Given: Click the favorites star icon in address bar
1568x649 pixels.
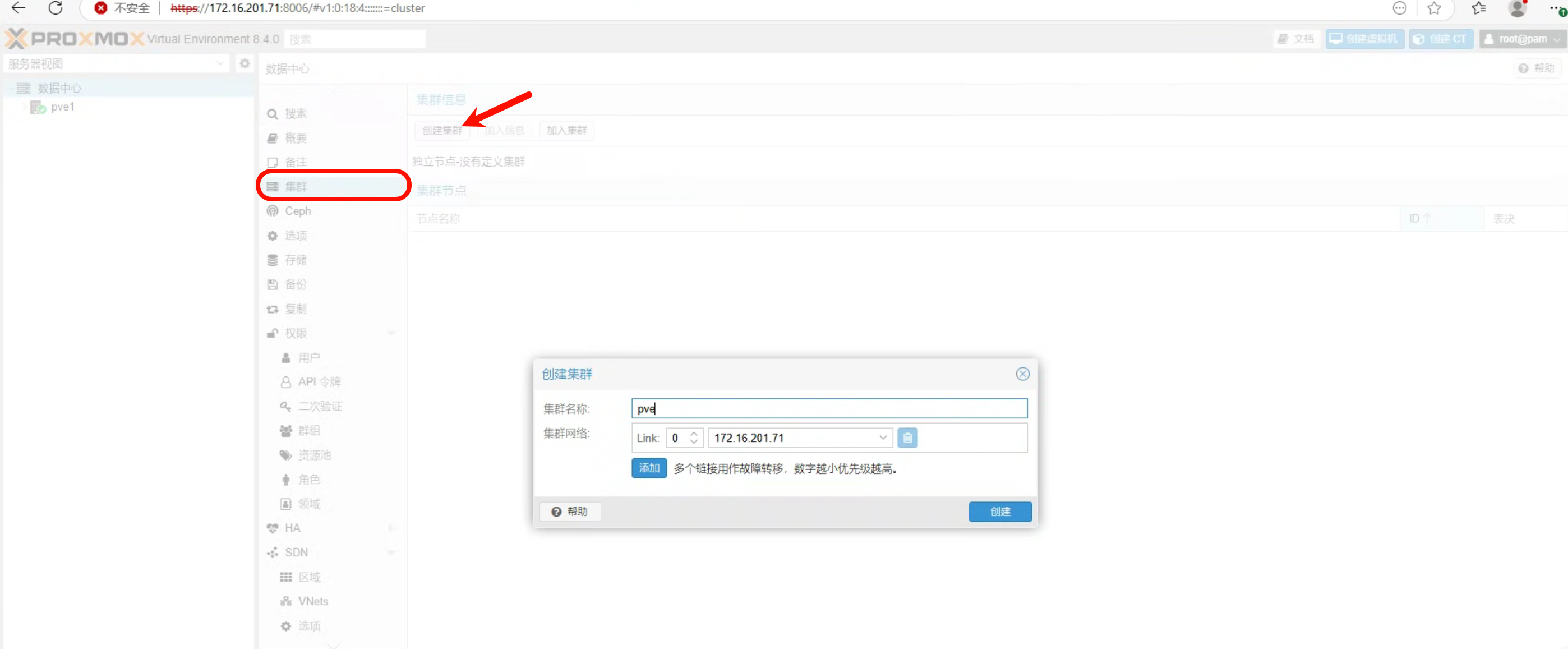Looking at the screenshot, I should pyautogui.click(x=1434, y=8).
